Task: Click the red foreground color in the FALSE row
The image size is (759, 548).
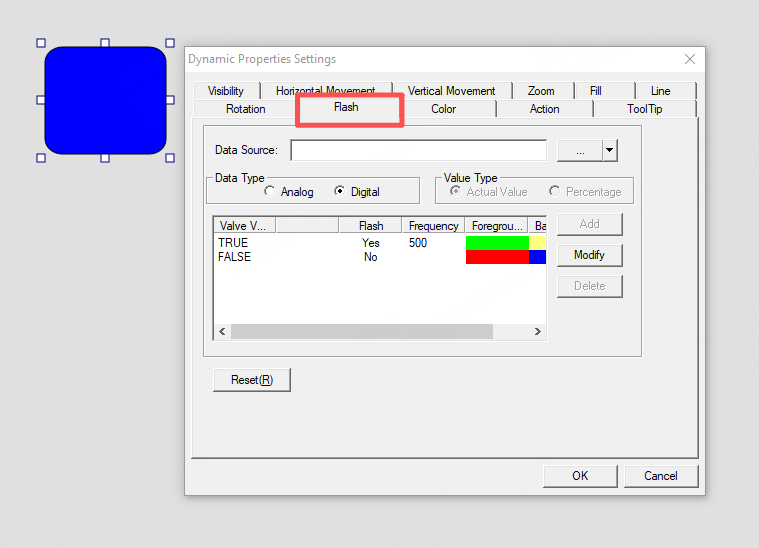Action: click(497, 257)
